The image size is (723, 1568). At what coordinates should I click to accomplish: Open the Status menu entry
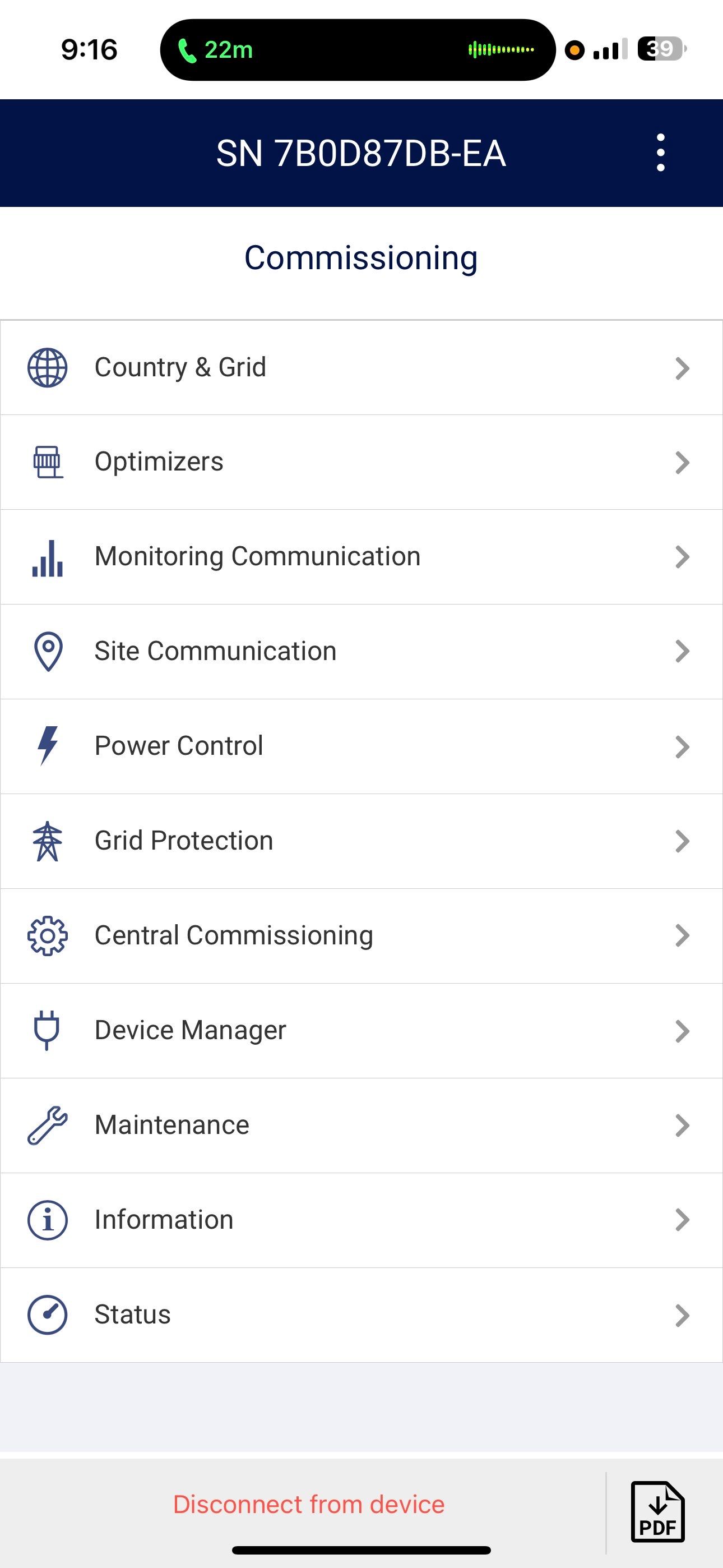tap(133, 1315)
